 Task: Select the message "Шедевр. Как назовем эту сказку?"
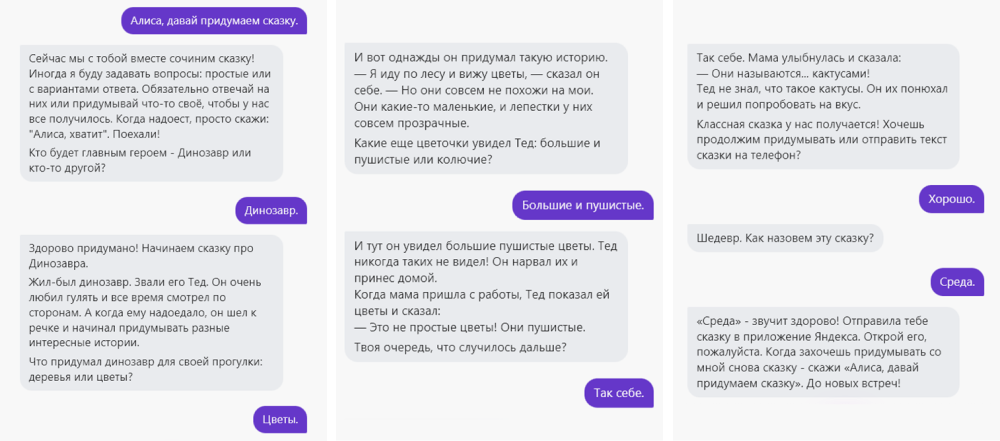786,238
